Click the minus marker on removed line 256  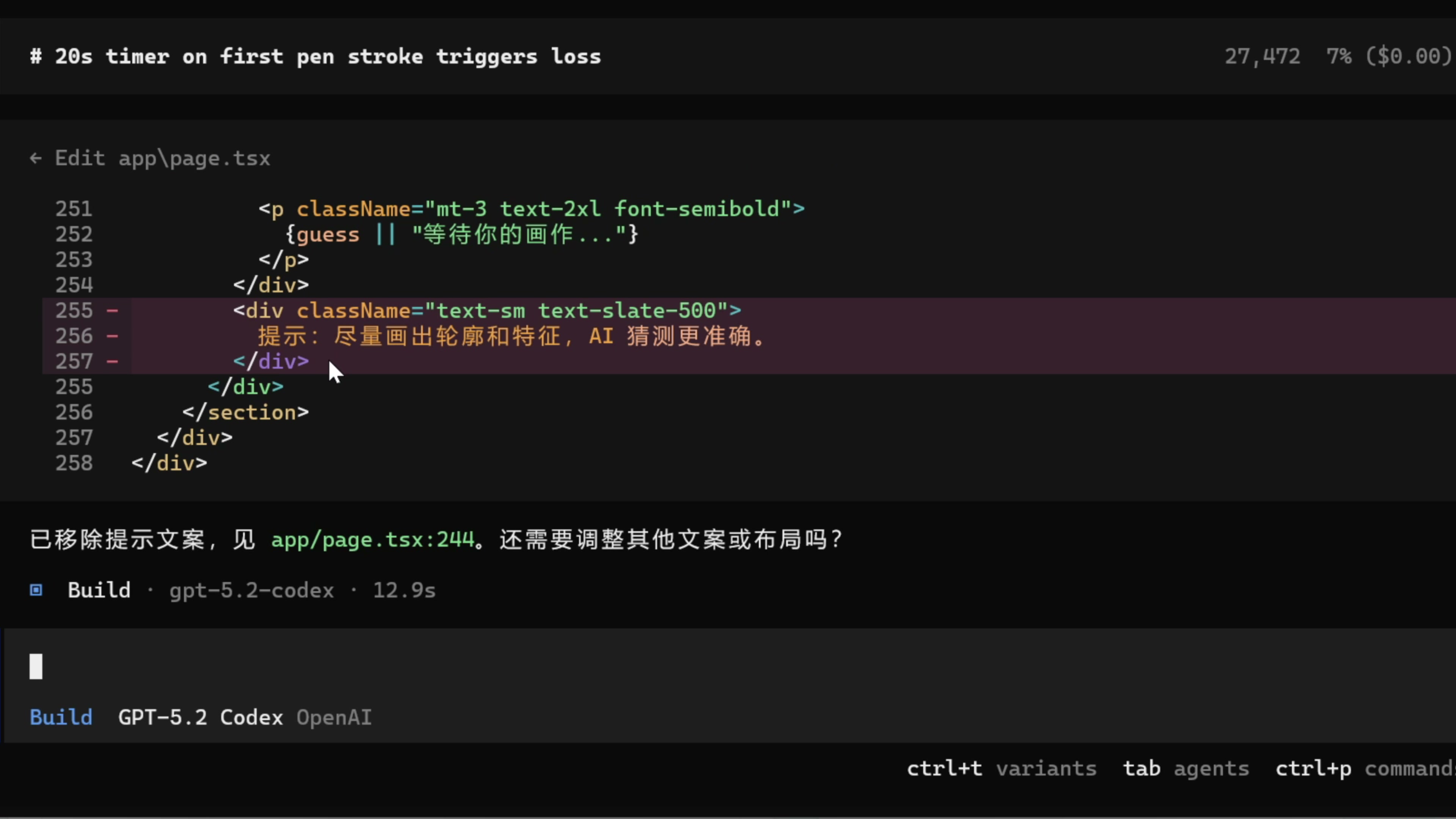click(113, 336)
